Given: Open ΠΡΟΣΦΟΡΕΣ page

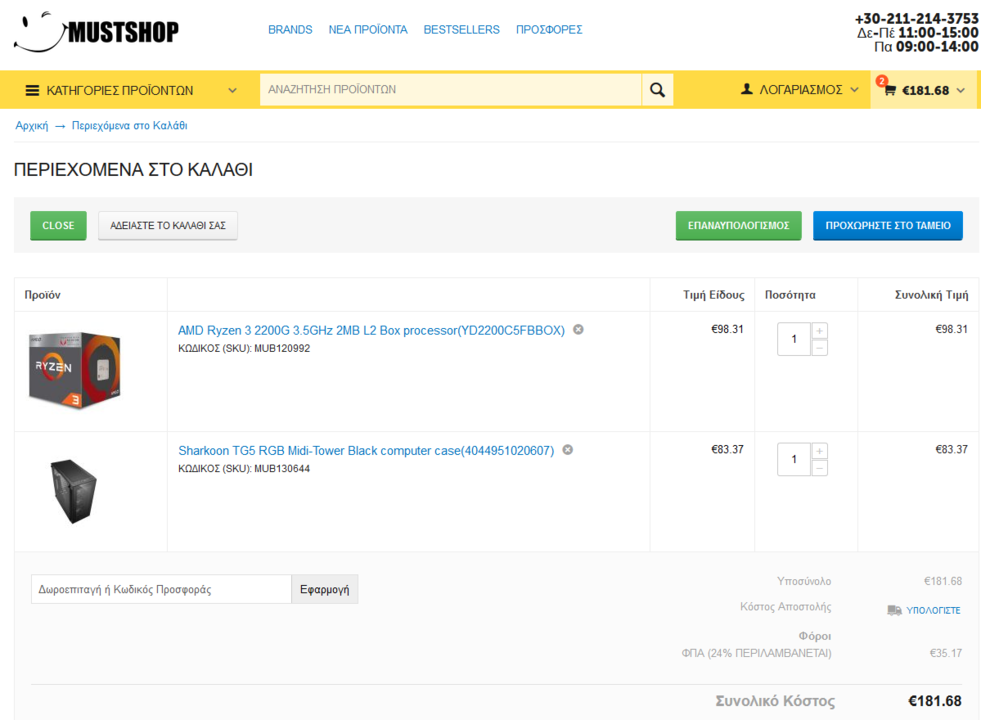Looking at the screenshot, I should (x=549, y=29).
